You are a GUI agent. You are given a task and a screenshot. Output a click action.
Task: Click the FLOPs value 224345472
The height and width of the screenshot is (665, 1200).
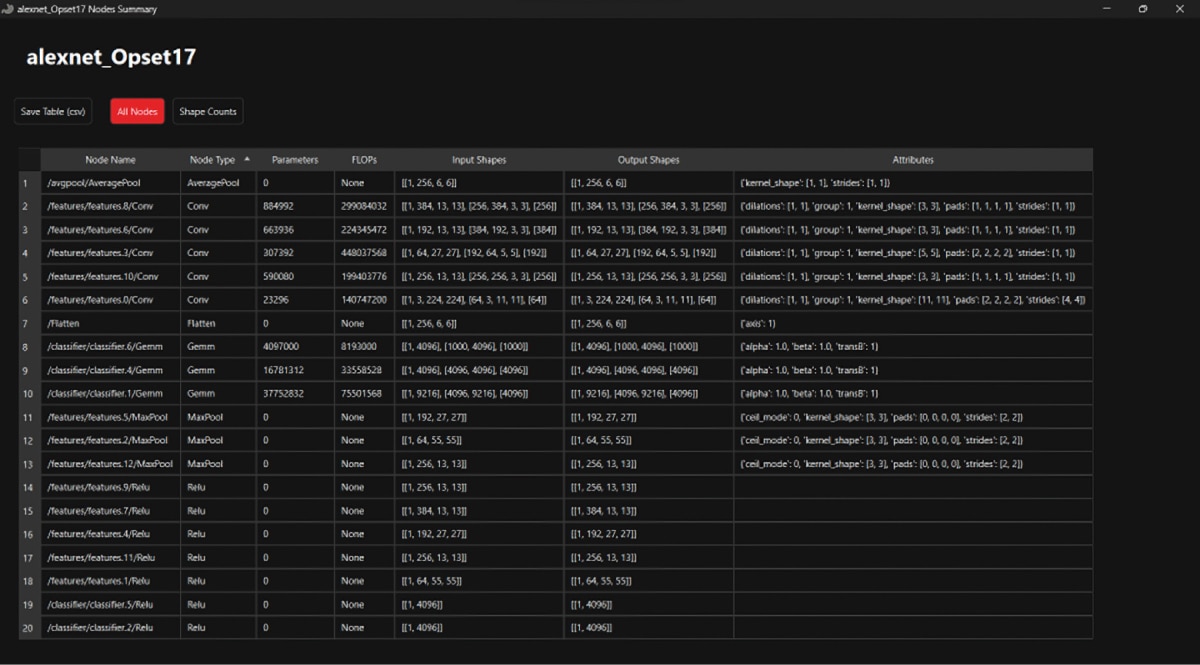pos(364,230)
